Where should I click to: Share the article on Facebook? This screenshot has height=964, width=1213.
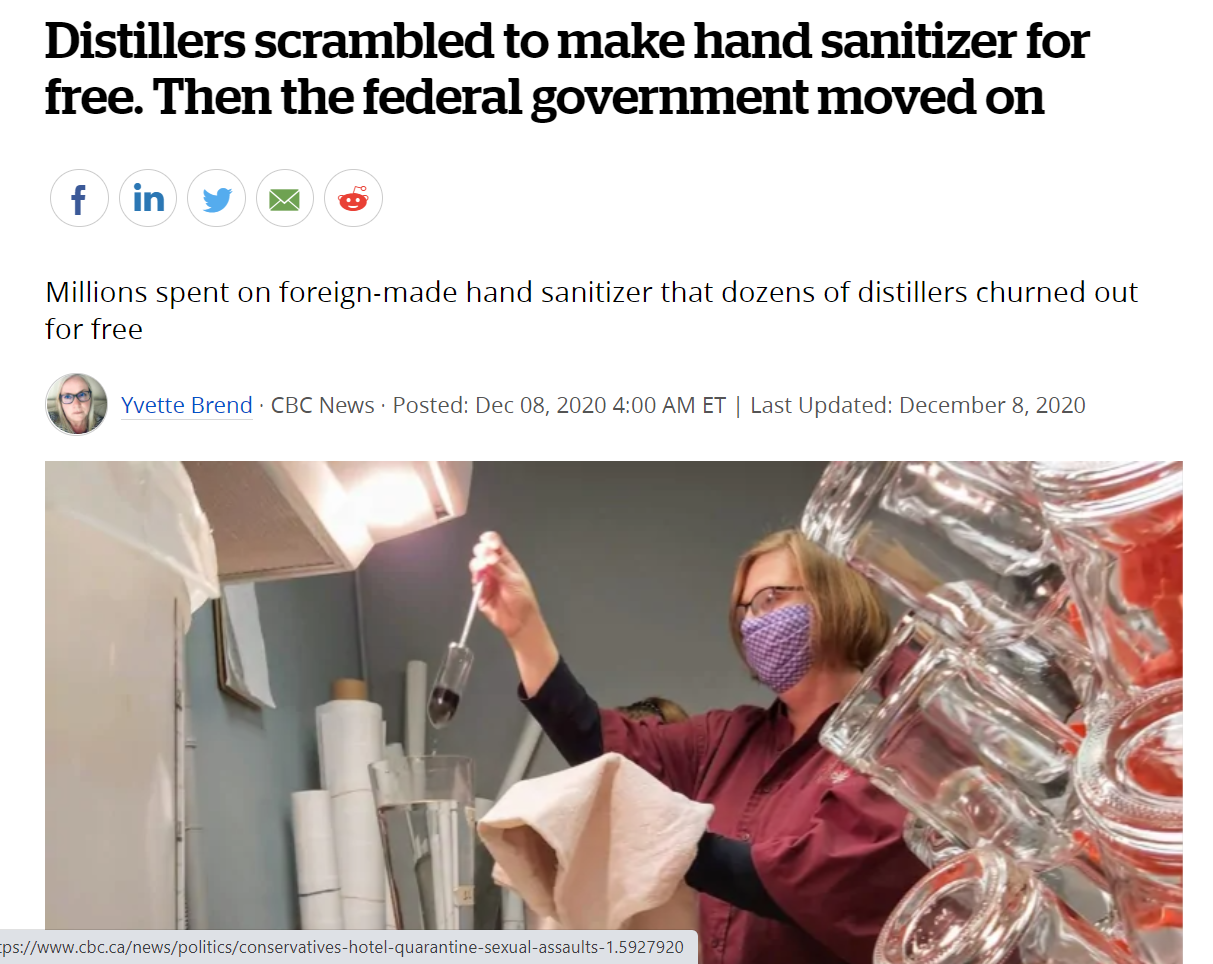click(x=79, y=198)
